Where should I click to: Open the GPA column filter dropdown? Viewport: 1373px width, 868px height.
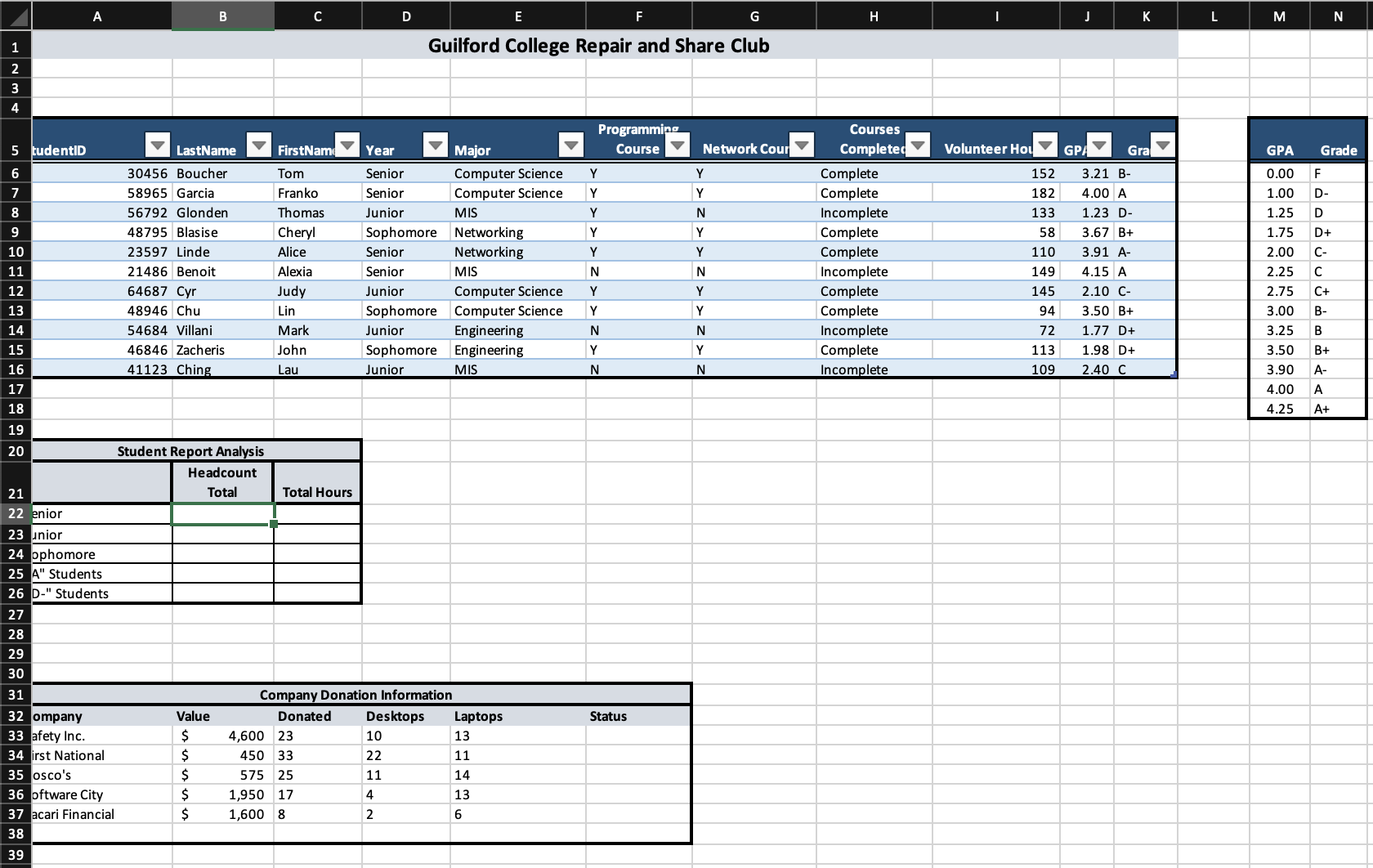point(1099,145)
